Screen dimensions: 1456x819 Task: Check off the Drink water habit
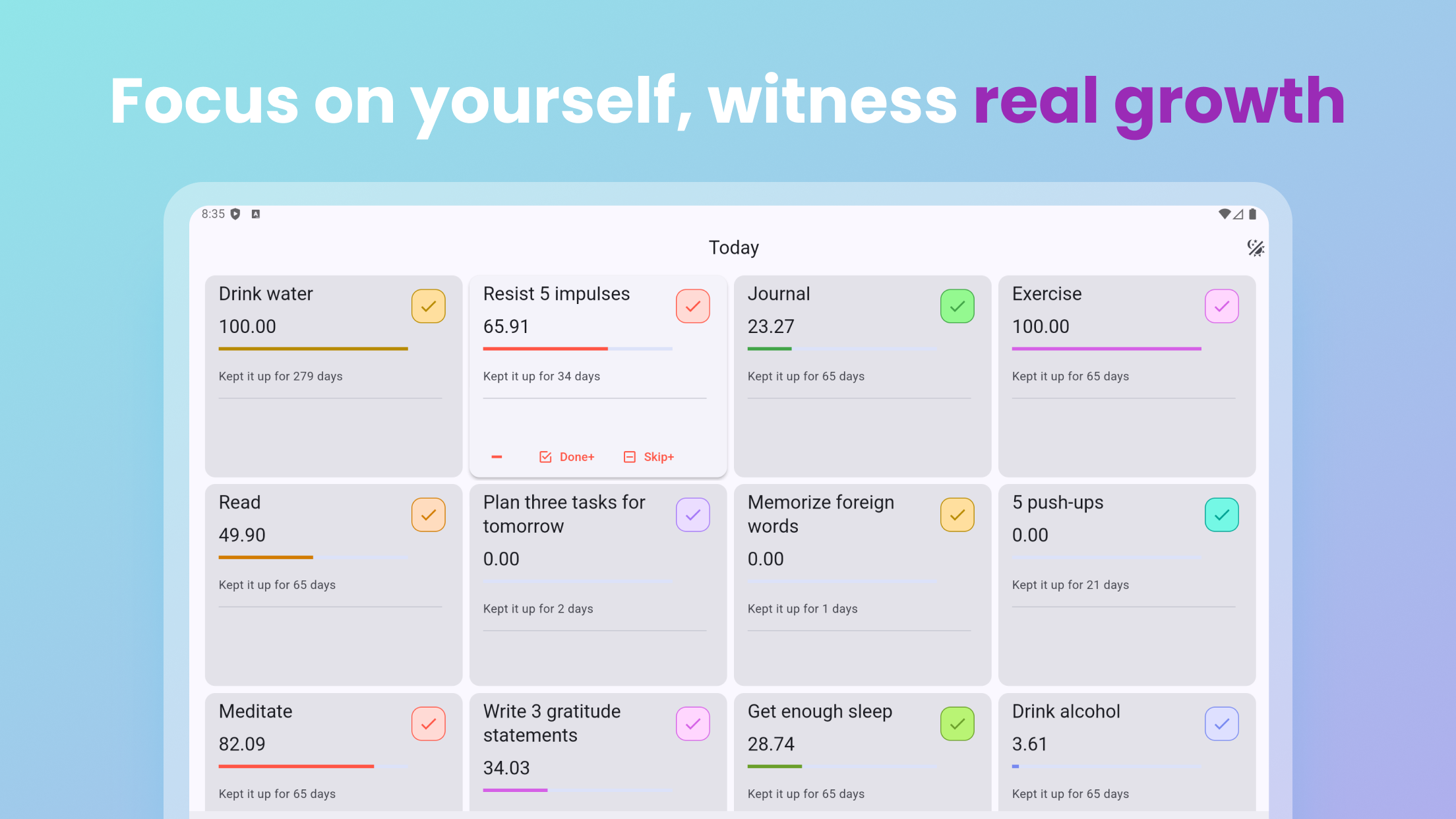[x=429, y=306]
